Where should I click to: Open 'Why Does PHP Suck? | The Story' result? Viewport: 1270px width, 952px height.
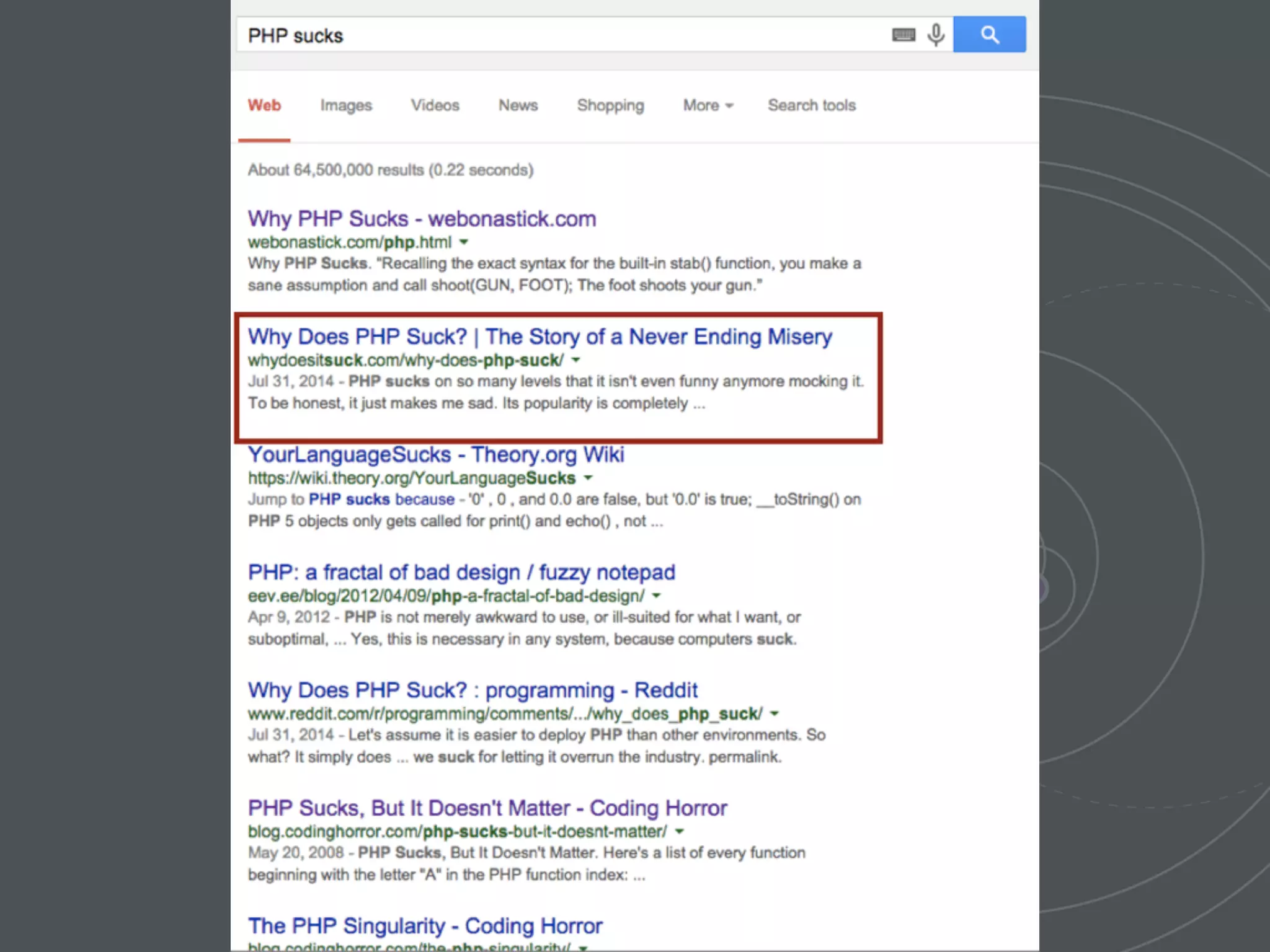(x=540, y=337)
